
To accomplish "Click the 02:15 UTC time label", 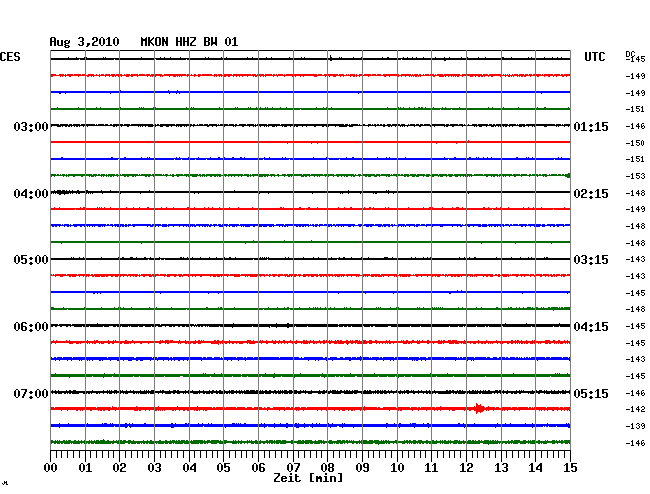I will (591, 194).
